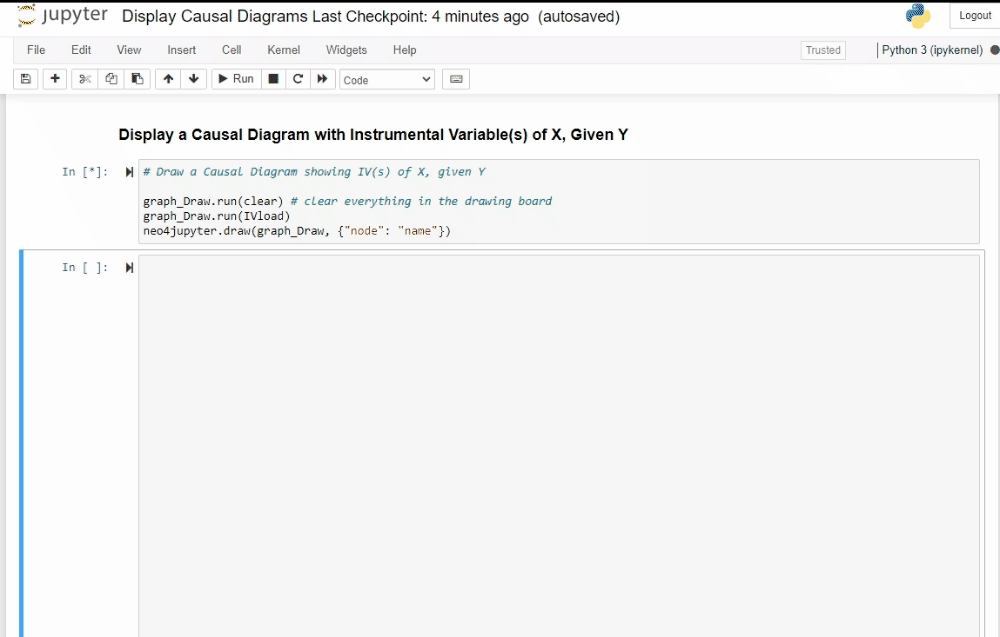This screenshot has width=1000, height=637.
Task: Open the command palette keyboard icon
Action: [x=456, y=79]
